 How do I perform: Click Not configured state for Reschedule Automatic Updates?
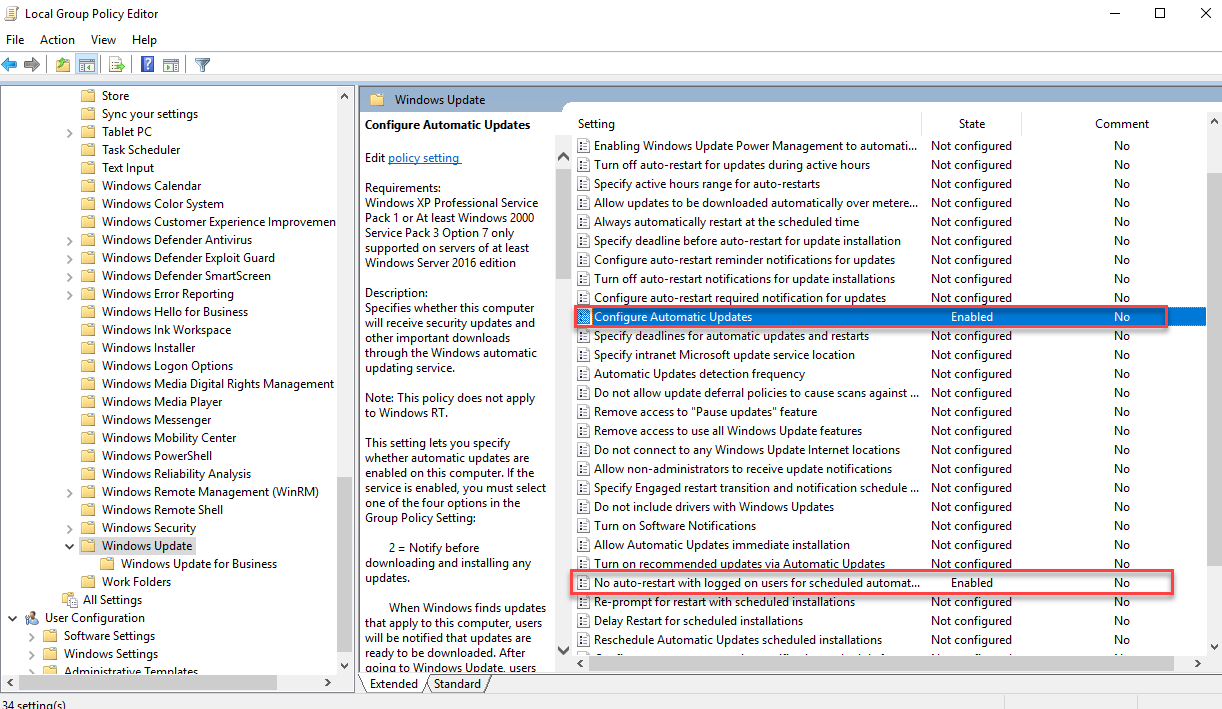click(x=971, y=640)
